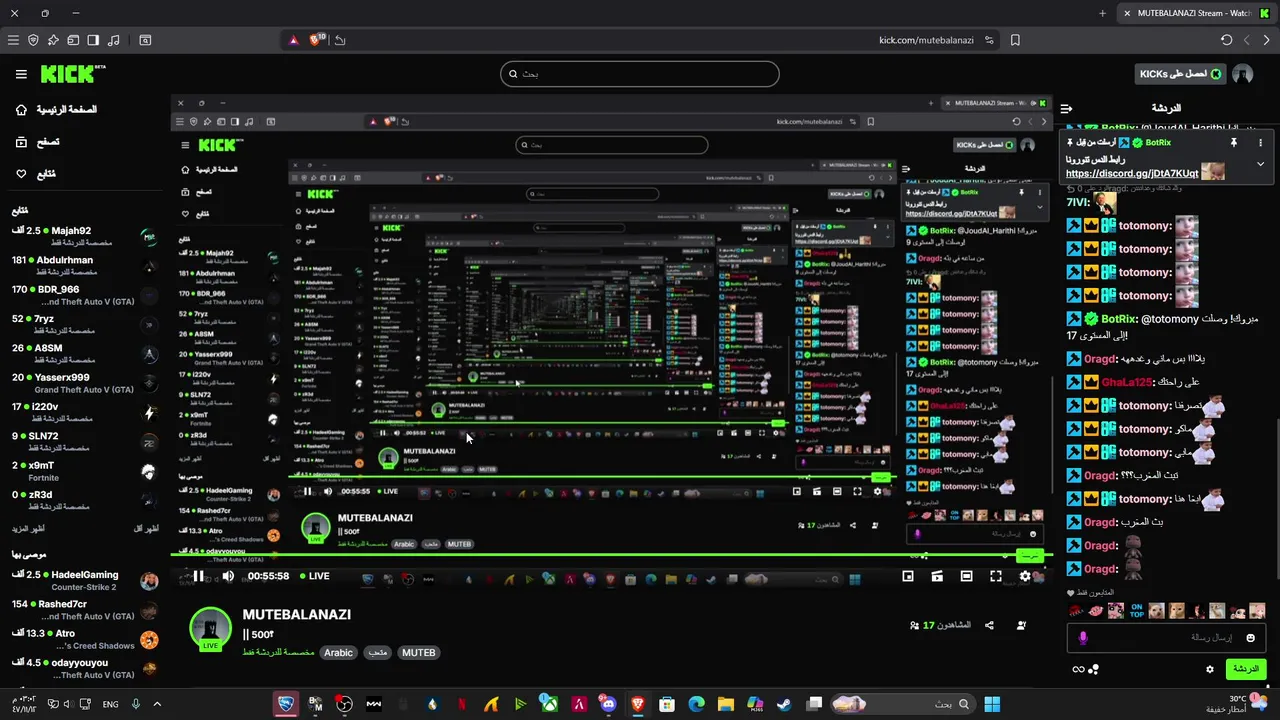Unpin the pinned BotRix message
This screenshot has height=720, width=1280.
pyautogui.click(x=1234, y=143)
